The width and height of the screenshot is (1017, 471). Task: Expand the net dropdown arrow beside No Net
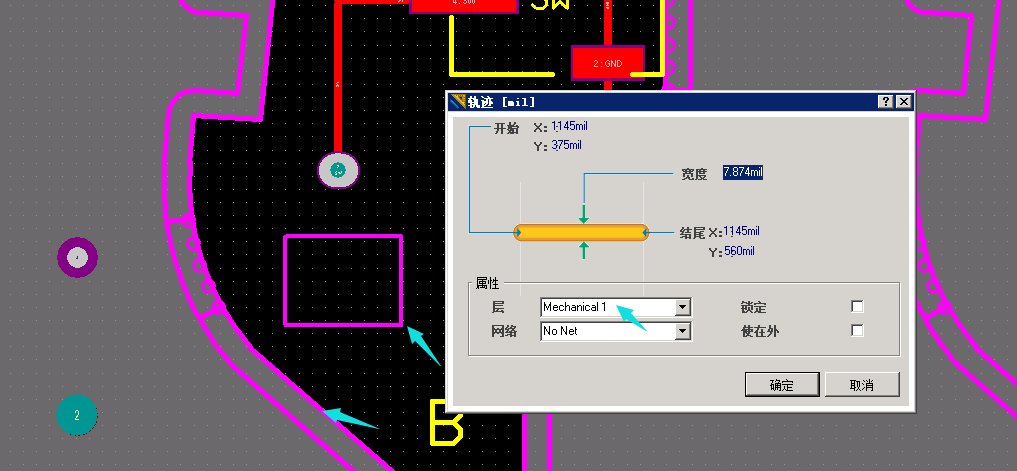coord(684,331)
